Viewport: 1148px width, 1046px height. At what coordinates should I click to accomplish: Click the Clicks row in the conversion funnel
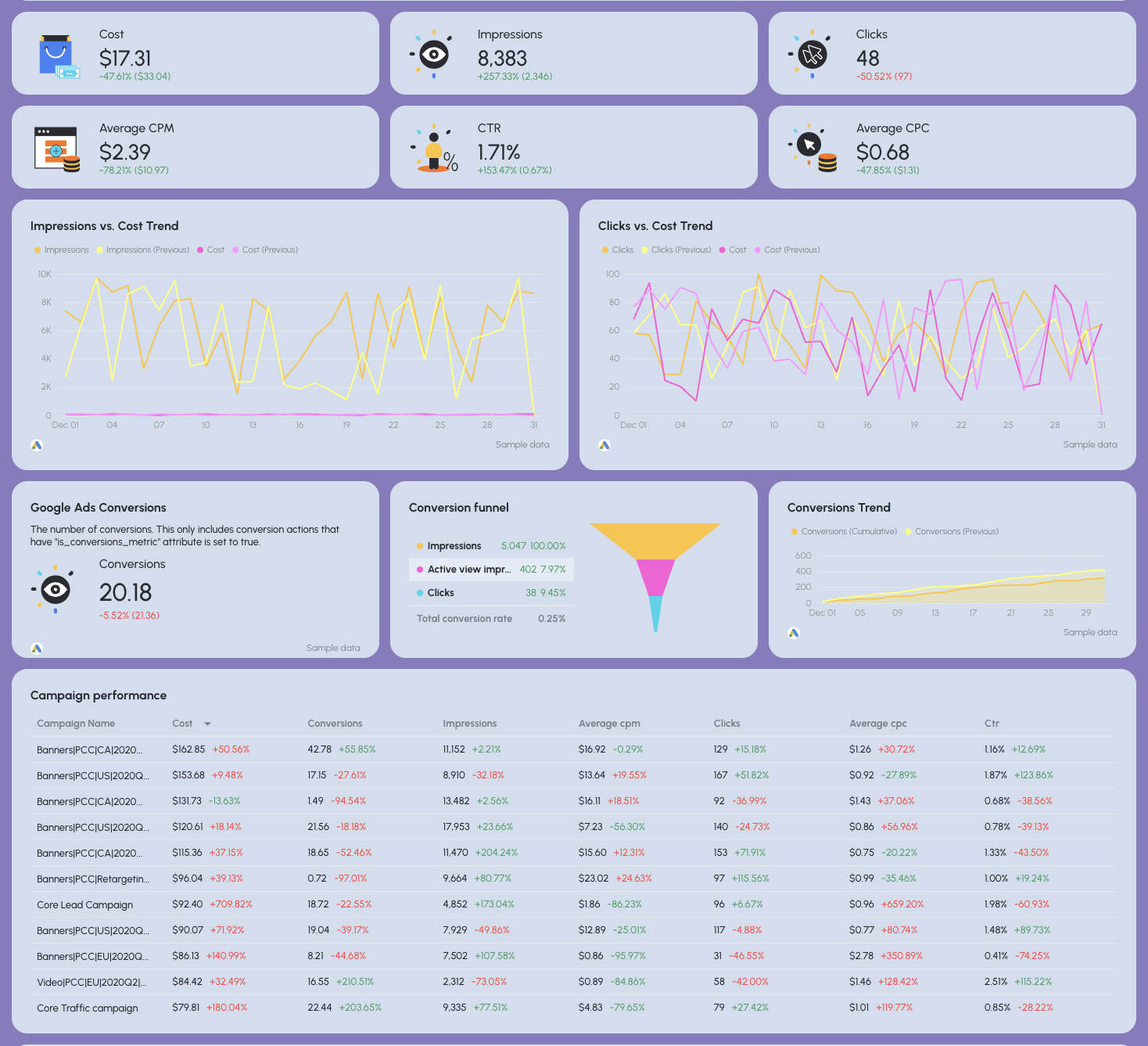coord(491,592)
